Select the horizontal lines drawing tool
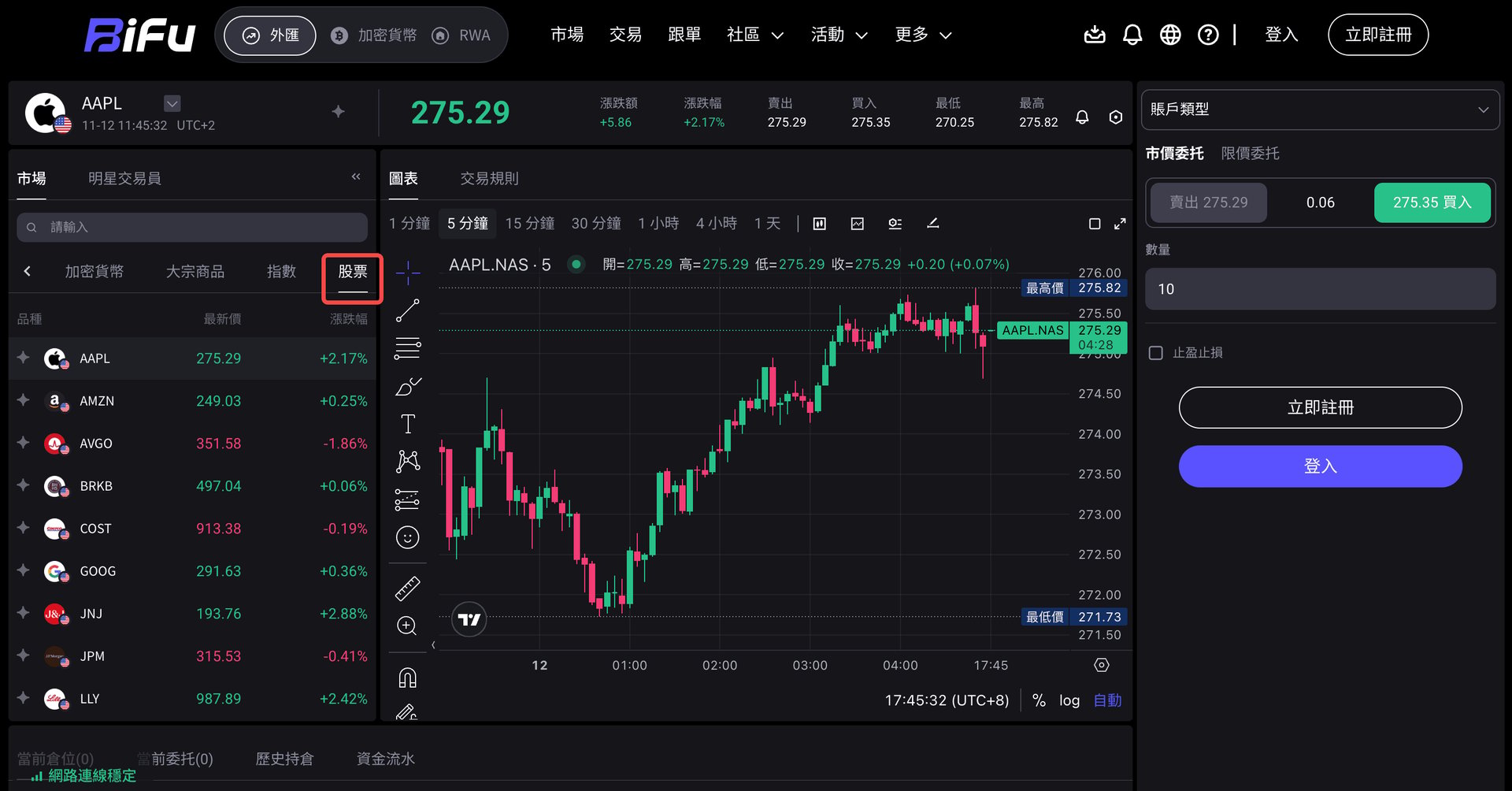Viewport: 1512px width, 791px height. pos(408,348)
